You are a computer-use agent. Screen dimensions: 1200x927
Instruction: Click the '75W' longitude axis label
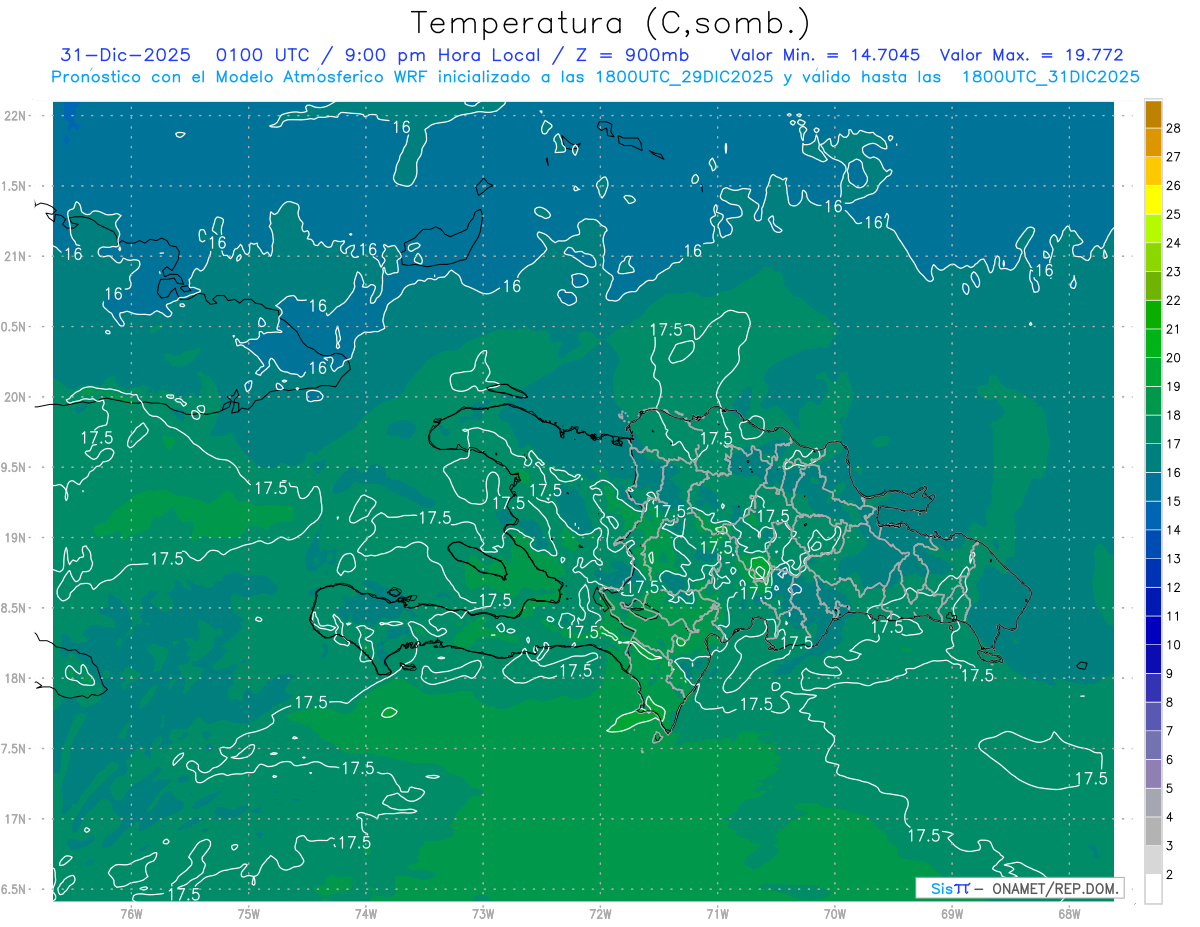point(249,913)
